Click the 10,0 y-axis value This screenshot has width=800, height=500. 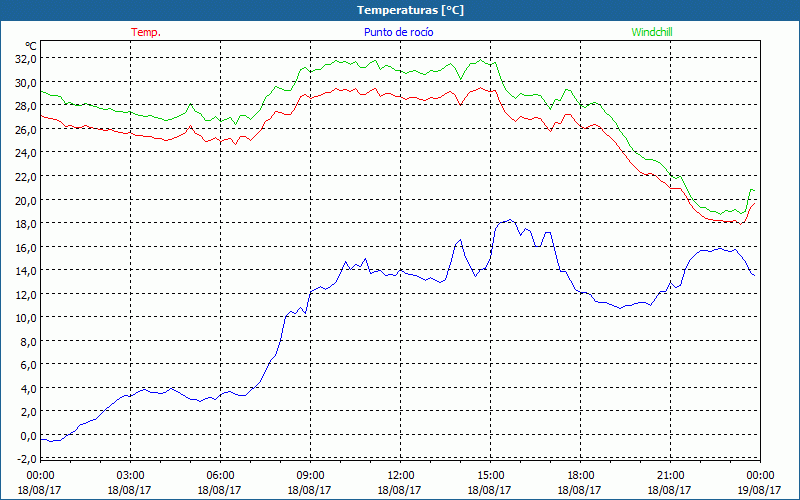coord(27,318)
